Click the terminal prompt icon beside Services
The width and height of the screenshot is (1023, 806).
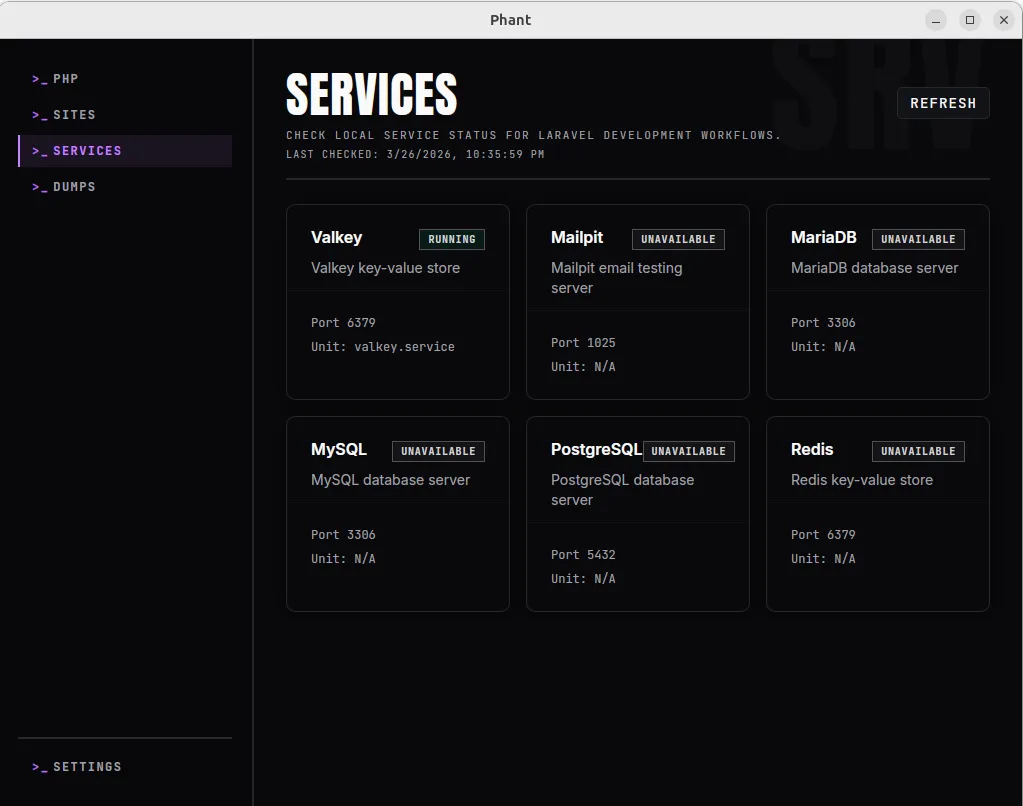pyautogui.click(x=39, y=151)
